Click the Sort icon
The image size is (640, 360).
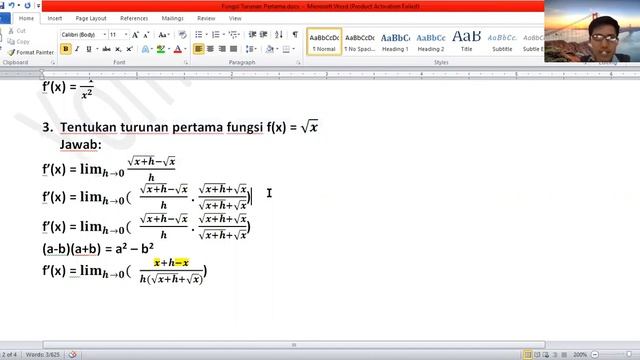pos(279,34)
